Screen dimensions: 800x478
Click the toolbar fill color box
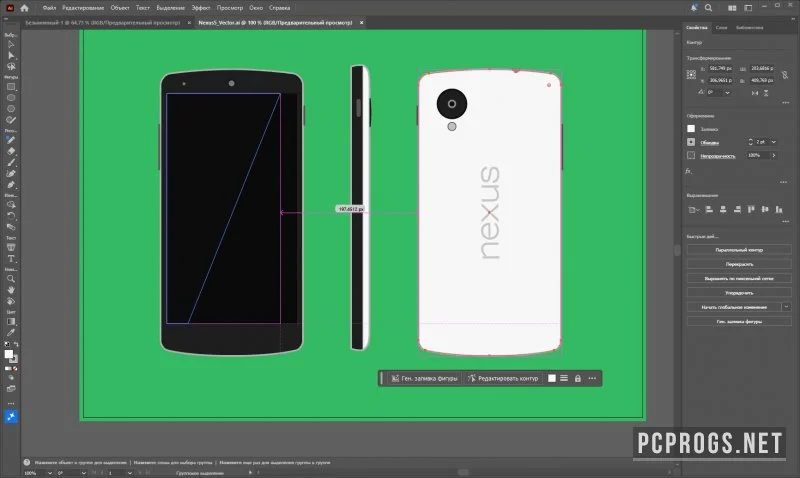click(9, 354)
